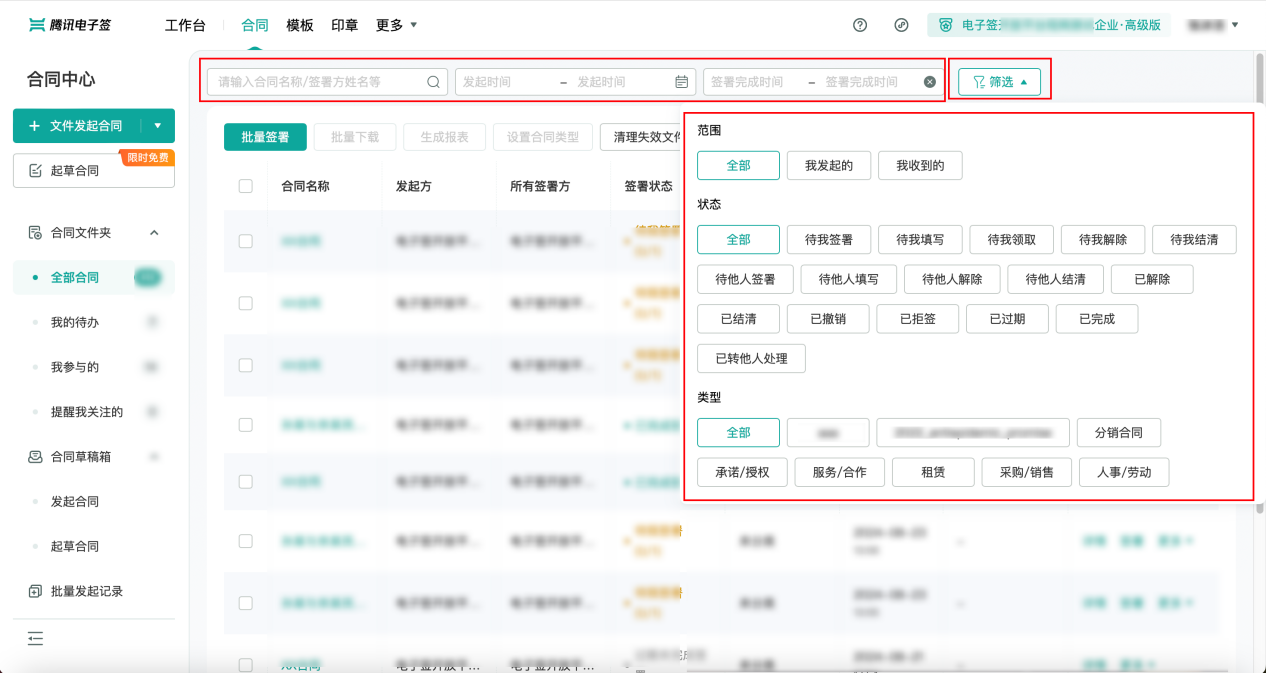Click the 腾讯电子签 logo

(x=70, y=25)
